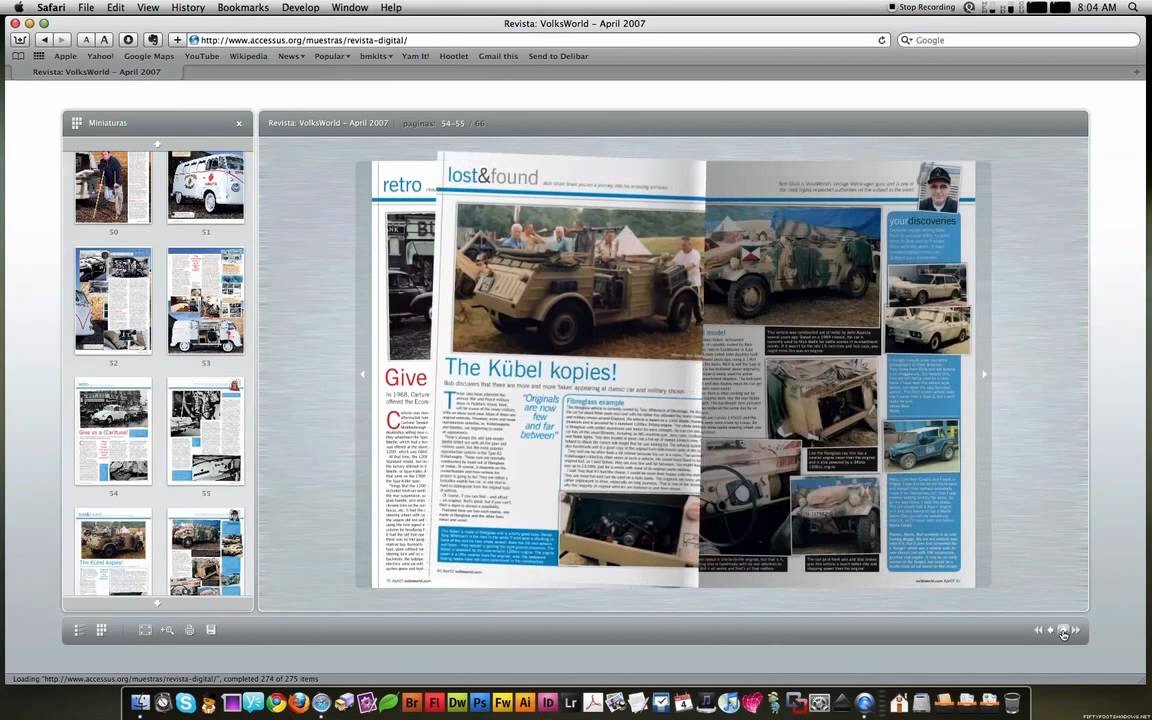This screenshot has height=720, width=1152.
Task: Open Yahoo! bookmark link
Action: coord(101,56)
